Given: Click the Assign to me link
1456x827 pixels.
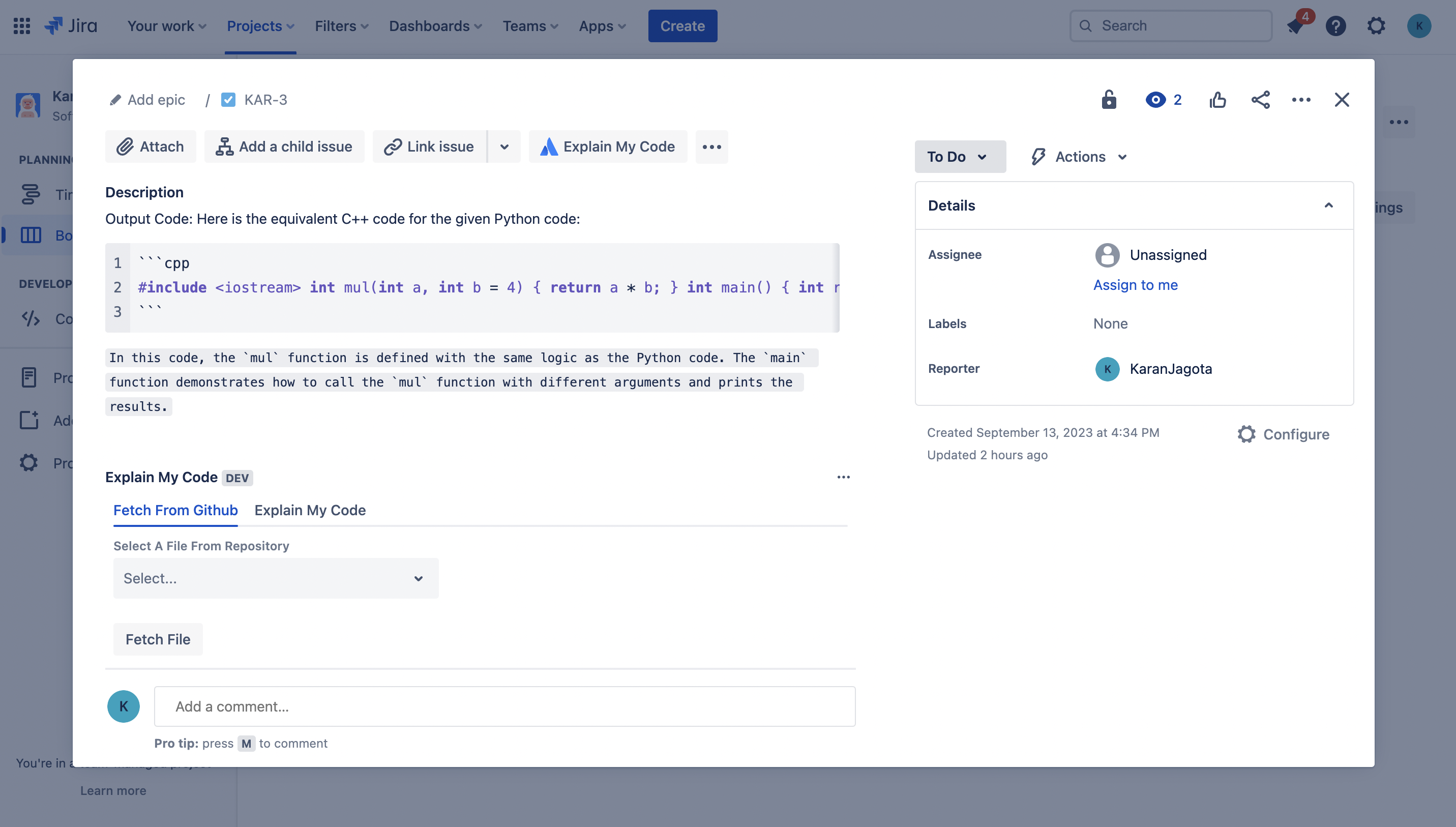Looking at the screenshot, I should tap(1135, 285).
